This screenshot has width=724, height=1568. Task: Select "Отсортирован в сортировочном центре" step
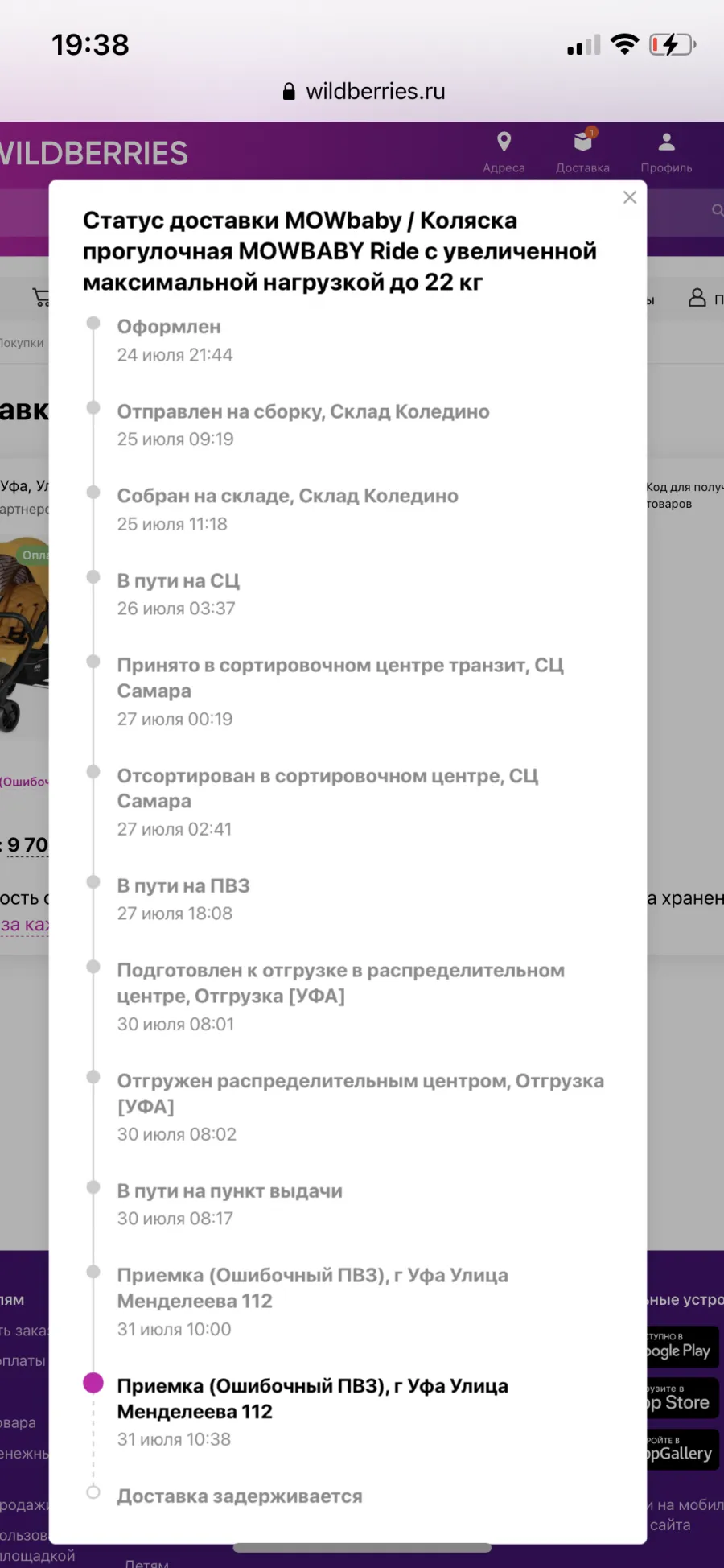pos(328,788)
